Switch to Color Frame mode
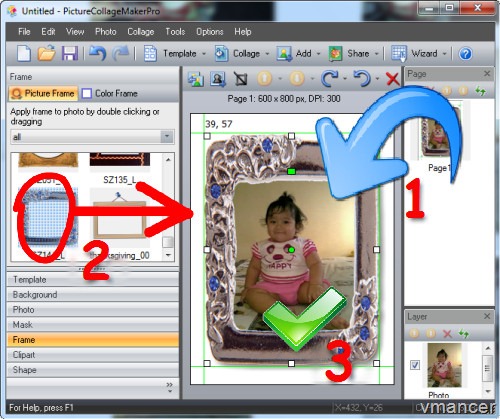Viewport: 500px width, 419px height. [110, 93]
